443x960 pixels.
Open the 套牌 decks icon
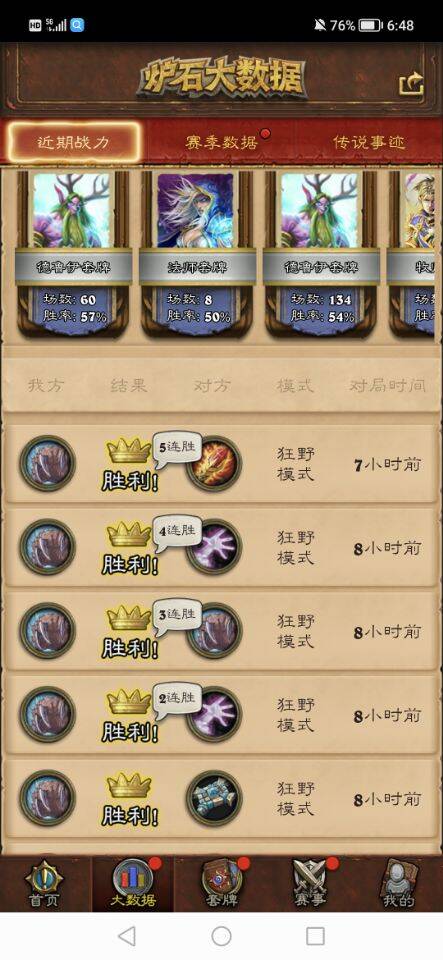221,883
